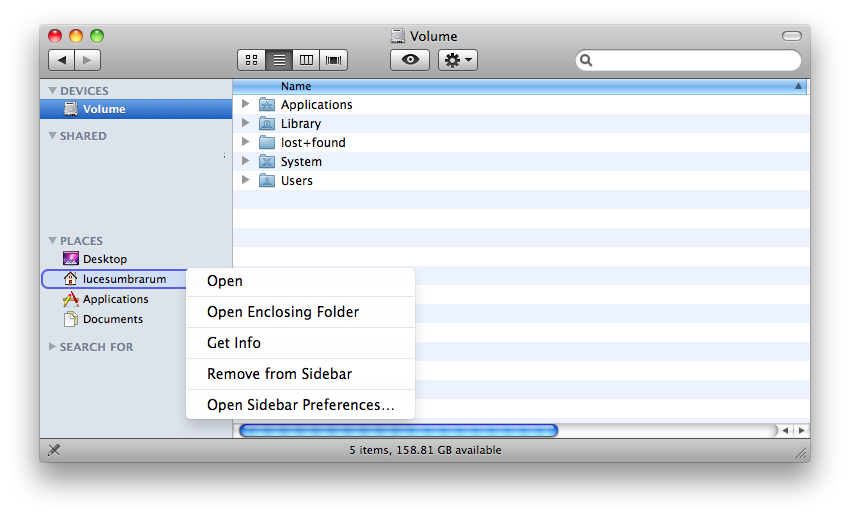This screenshot has height=517, width=850.
Task: Click the Desktop icon in Places
Action: pyautogui.click(x=70, y=258)
